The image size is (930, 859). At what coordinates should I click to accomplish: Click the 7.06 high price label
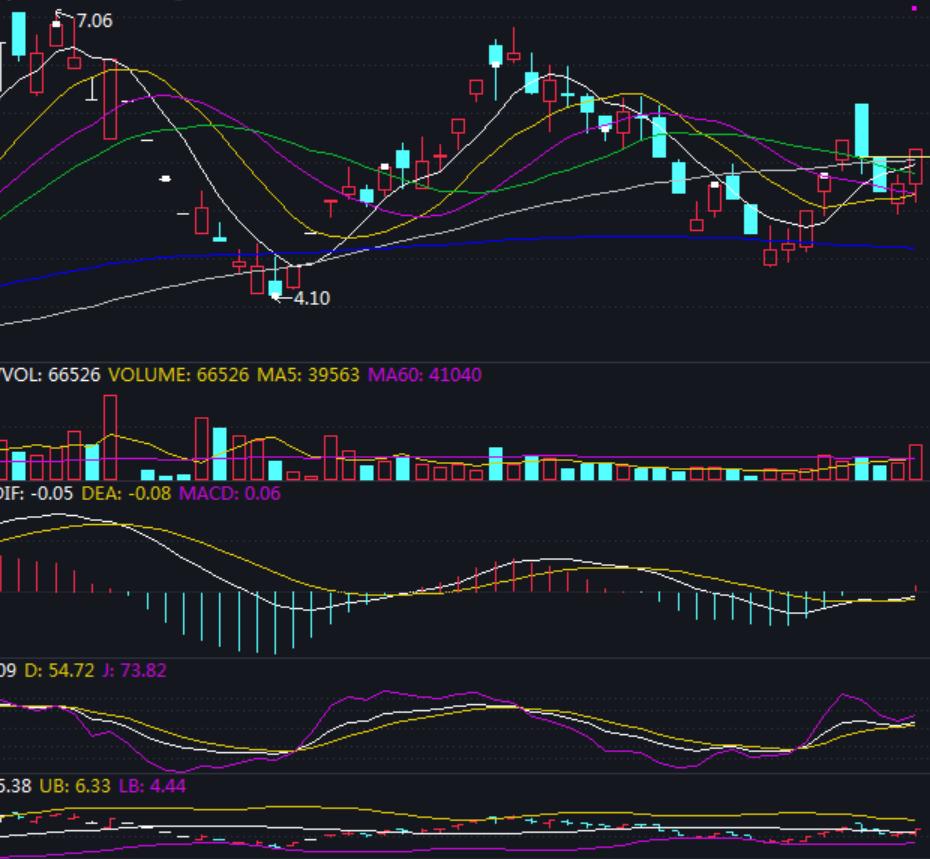coord(94,21)
